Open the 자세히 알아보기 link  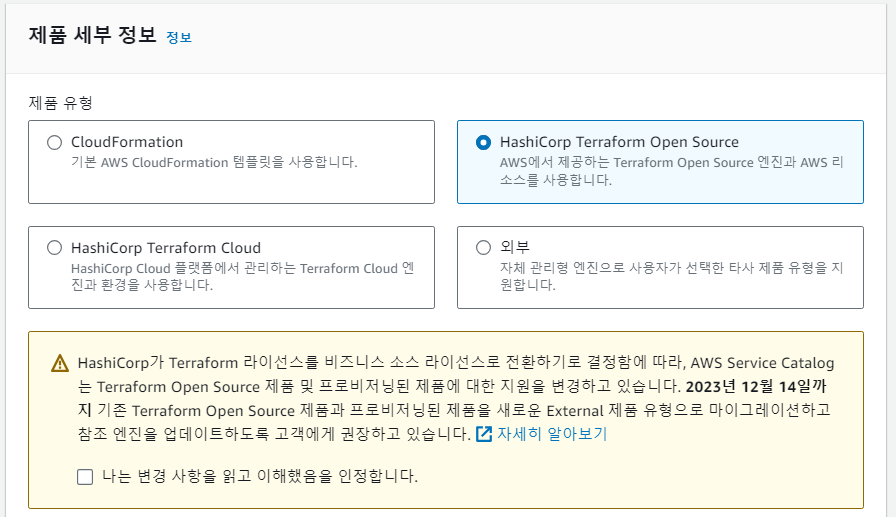[551, 434]
